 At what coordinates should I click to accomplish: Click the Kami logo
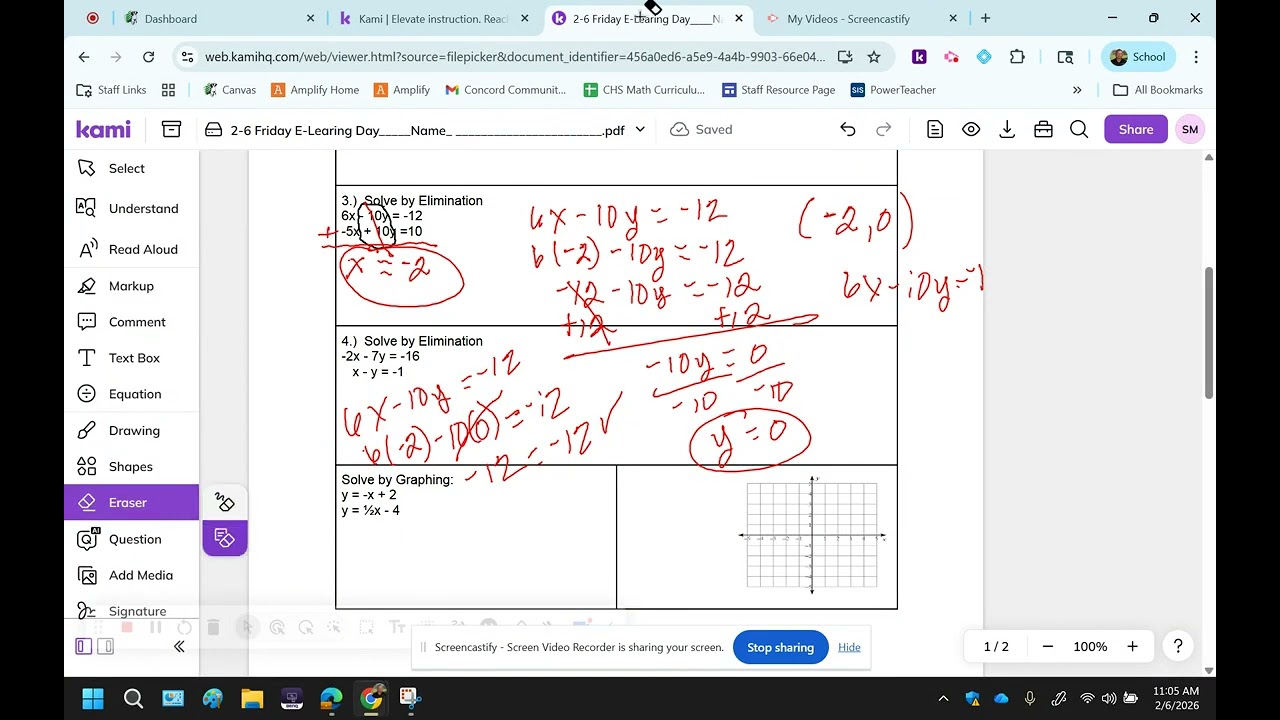(x=103, y=129)
